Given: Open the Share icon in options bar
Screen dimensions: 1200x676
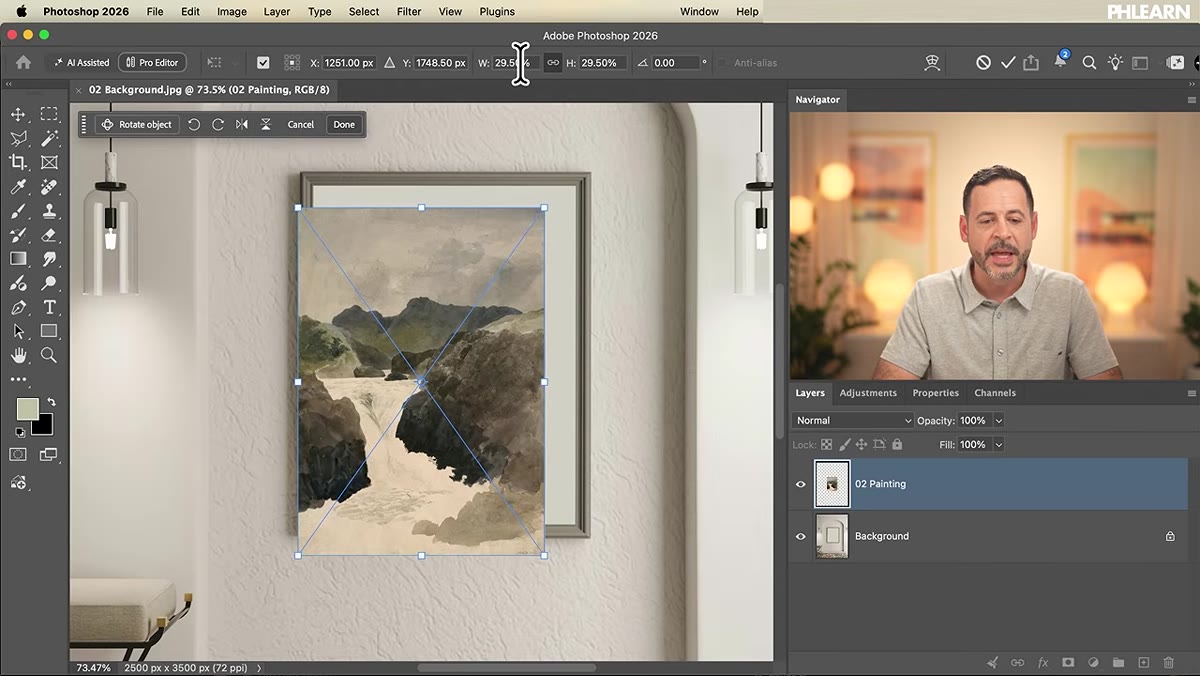Looking at the screenshot, I should pyautogui.click(x=1031, y=62).
